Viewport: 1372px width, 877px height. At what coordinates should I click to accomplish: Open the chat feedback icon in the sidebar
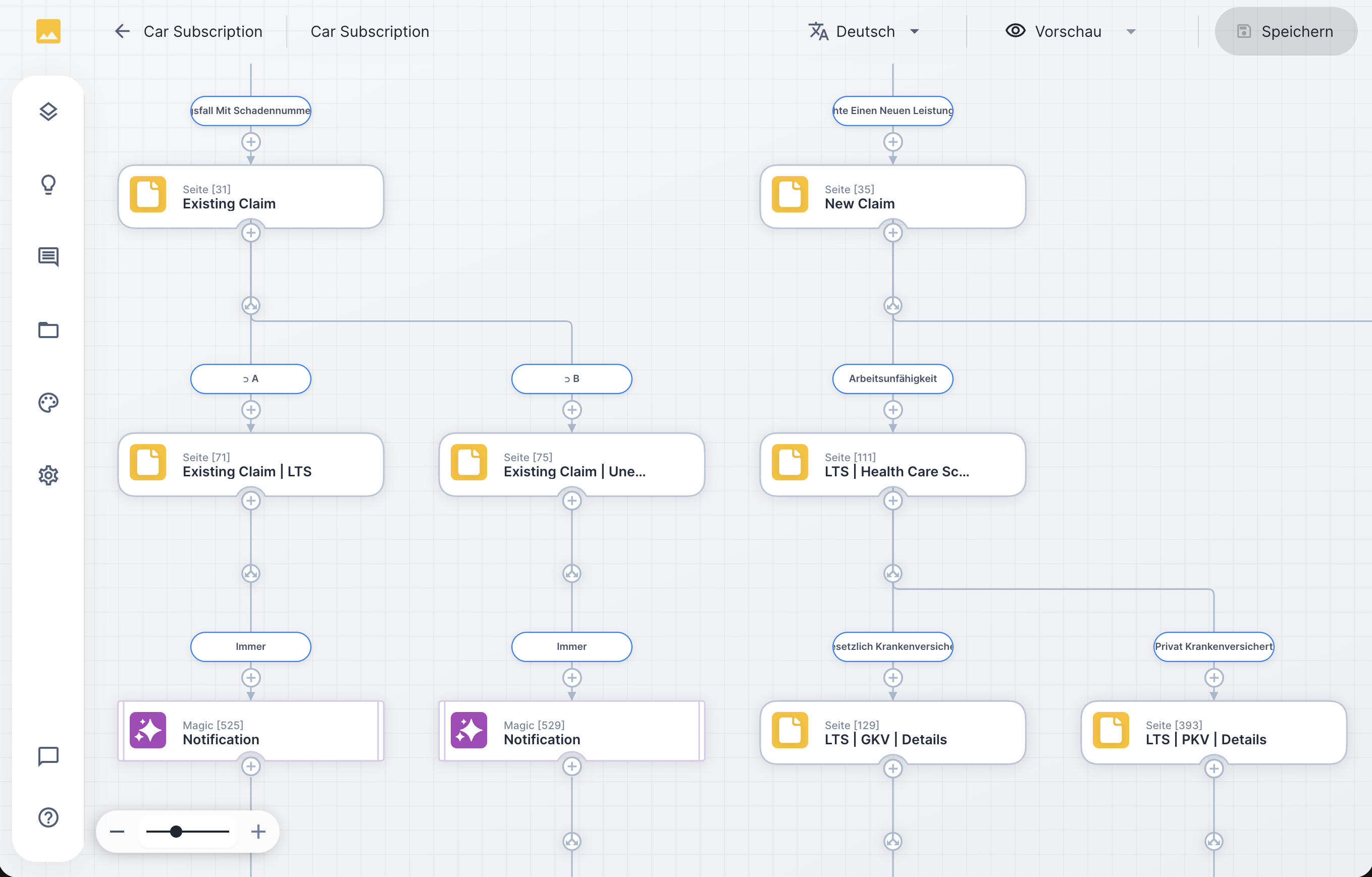pos(48,757)
